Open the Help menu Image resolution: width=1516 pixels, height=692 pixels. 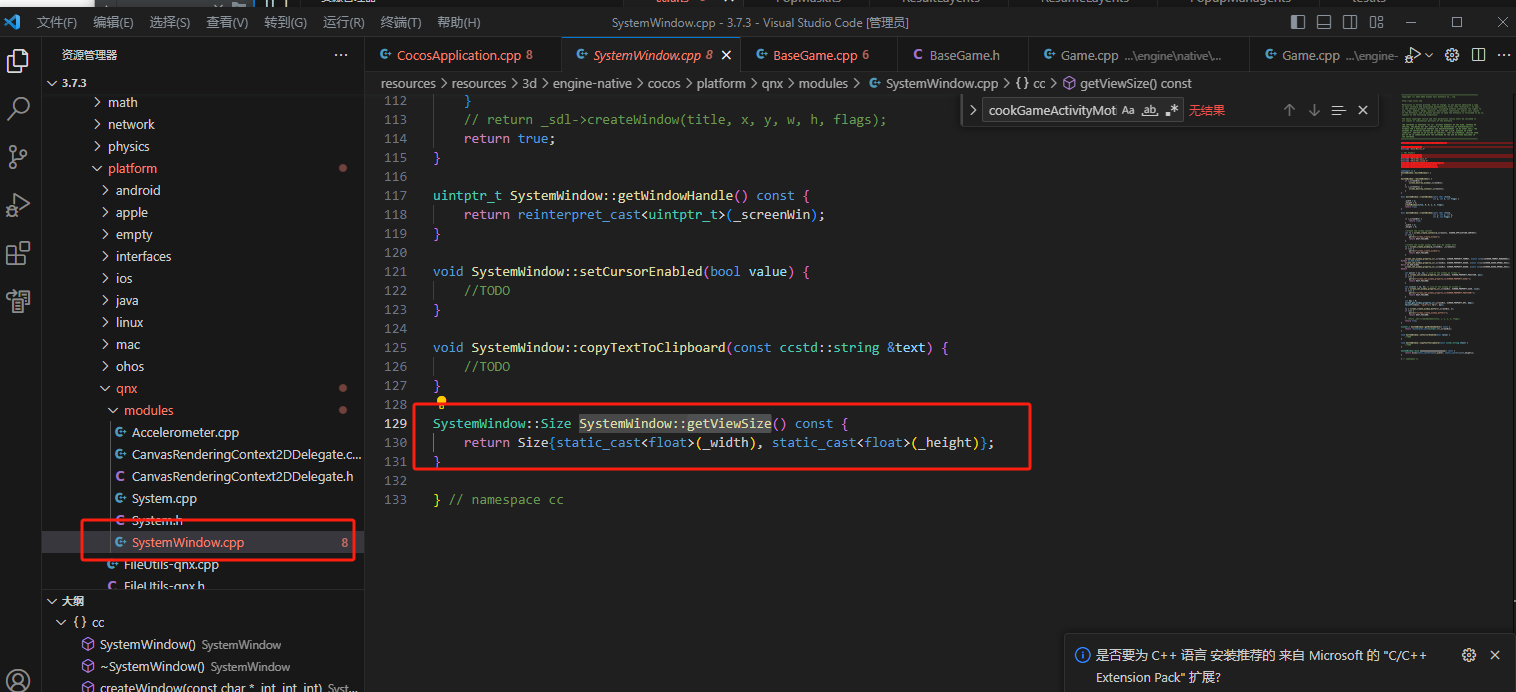coord(459,22)
